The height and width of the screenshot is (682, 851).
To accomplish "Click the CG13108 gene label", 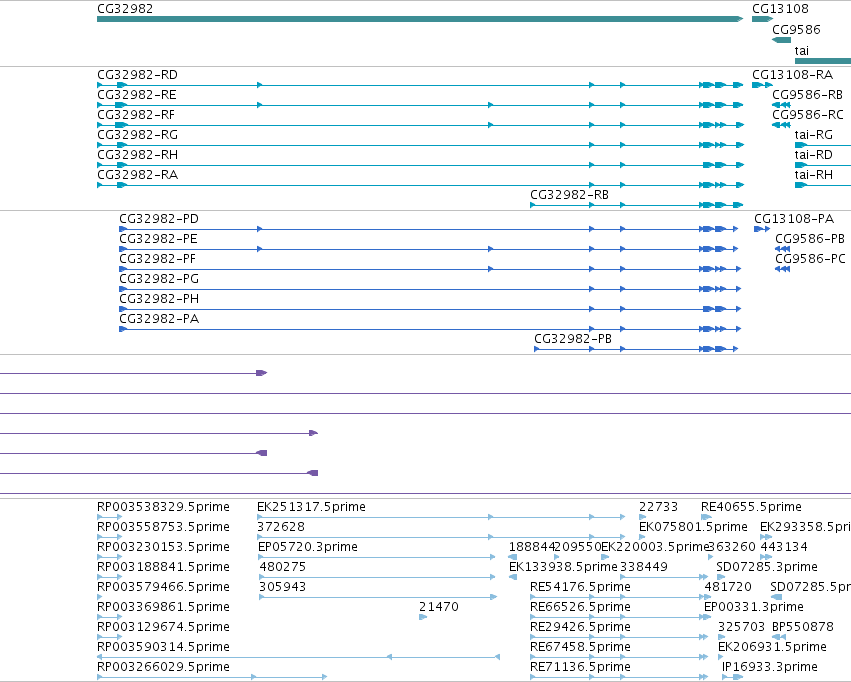I will pyautogui.click(x=780, y=9).
